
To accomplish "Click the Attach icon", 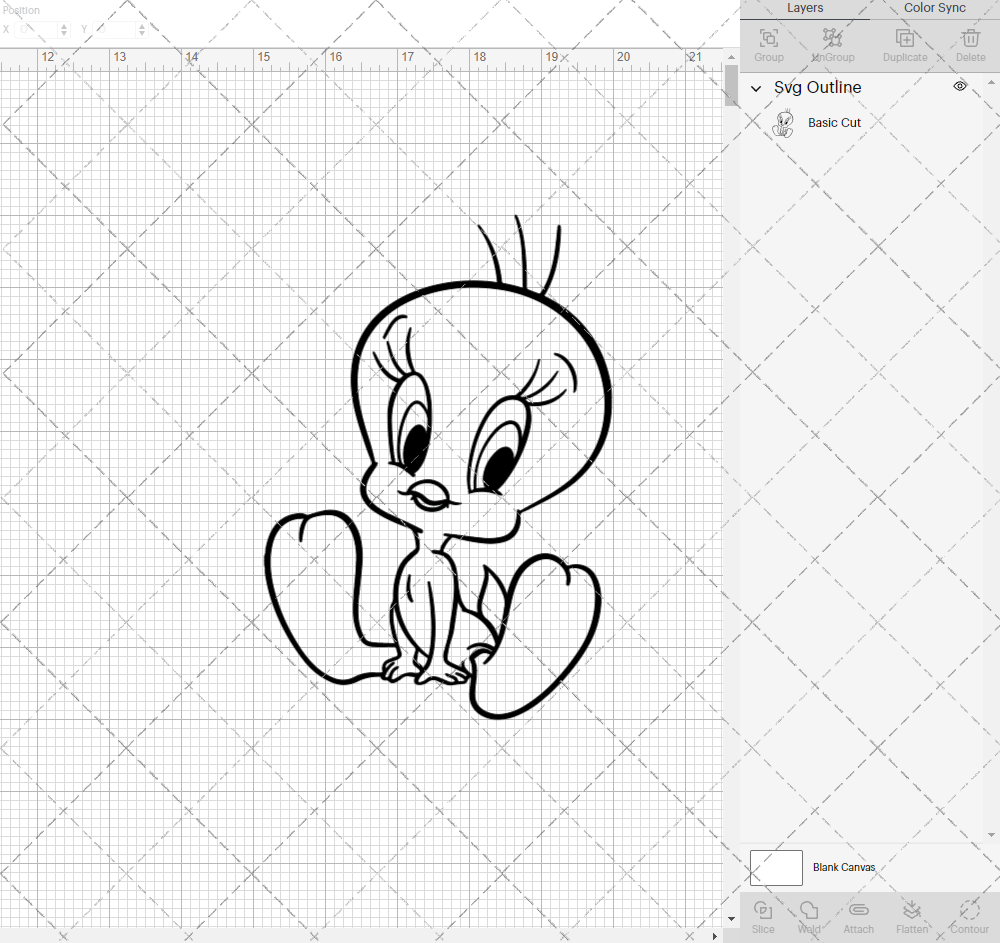I will [x=858, y=915].
